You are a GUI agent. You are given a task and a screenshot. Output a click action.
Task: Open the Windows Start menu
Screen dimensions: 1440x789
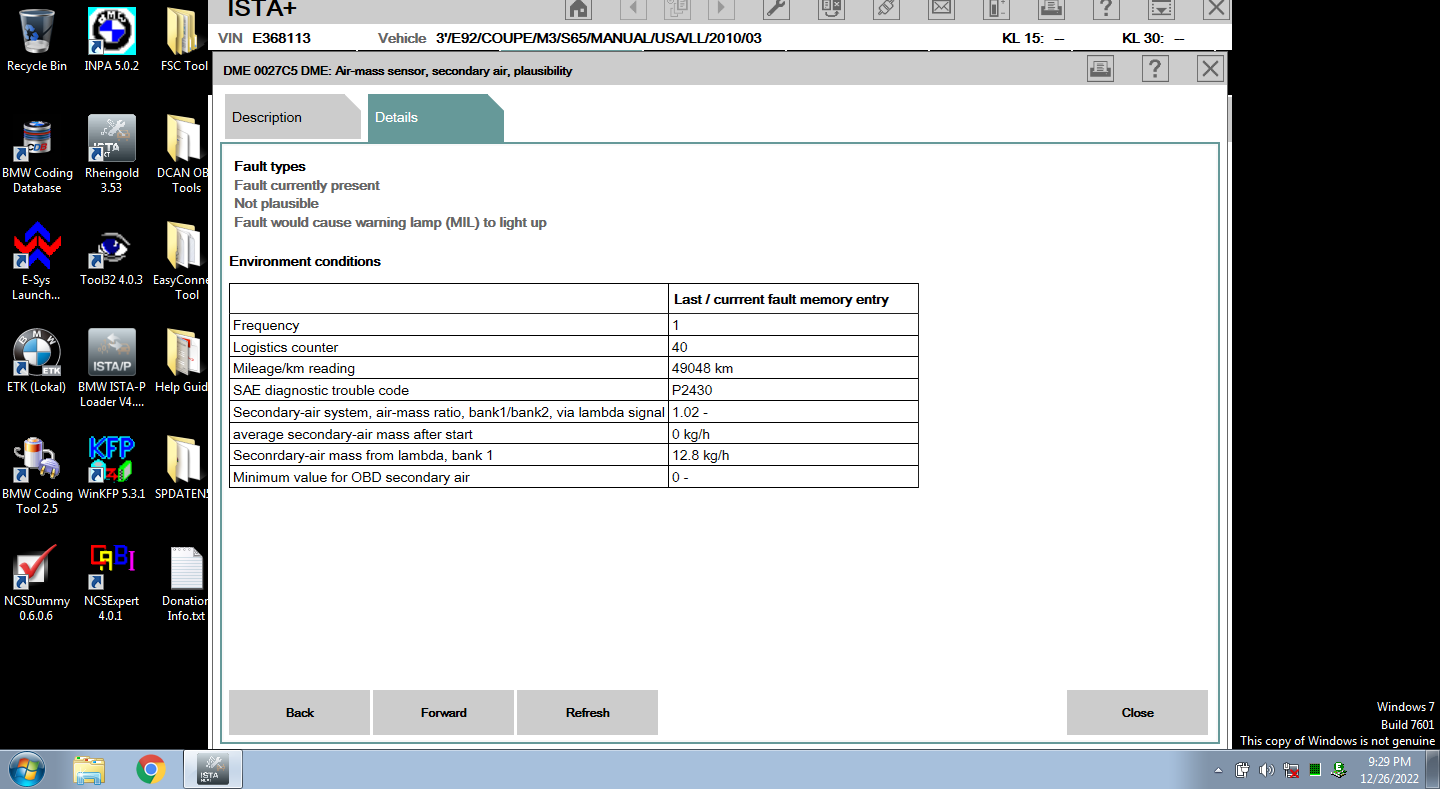coord(26,768)
